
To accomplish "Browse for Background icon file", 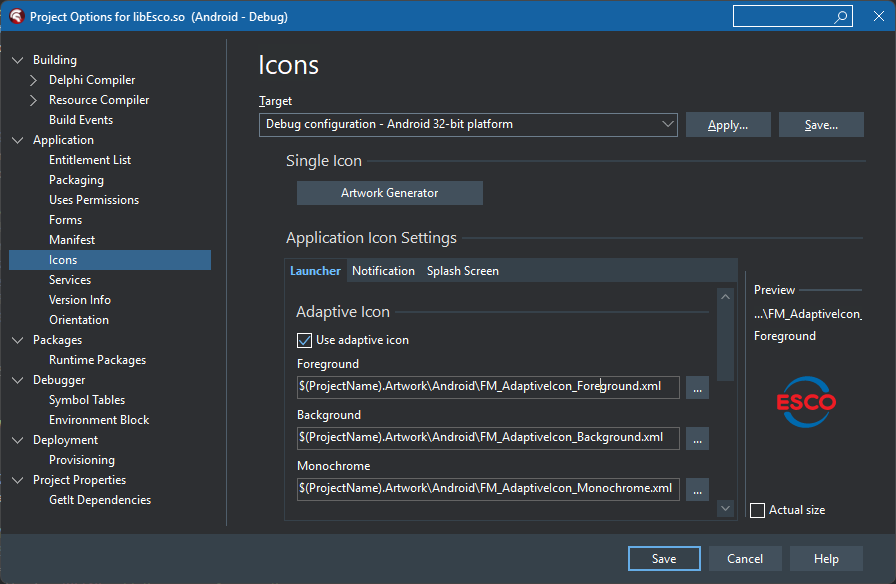I will 697,438.
